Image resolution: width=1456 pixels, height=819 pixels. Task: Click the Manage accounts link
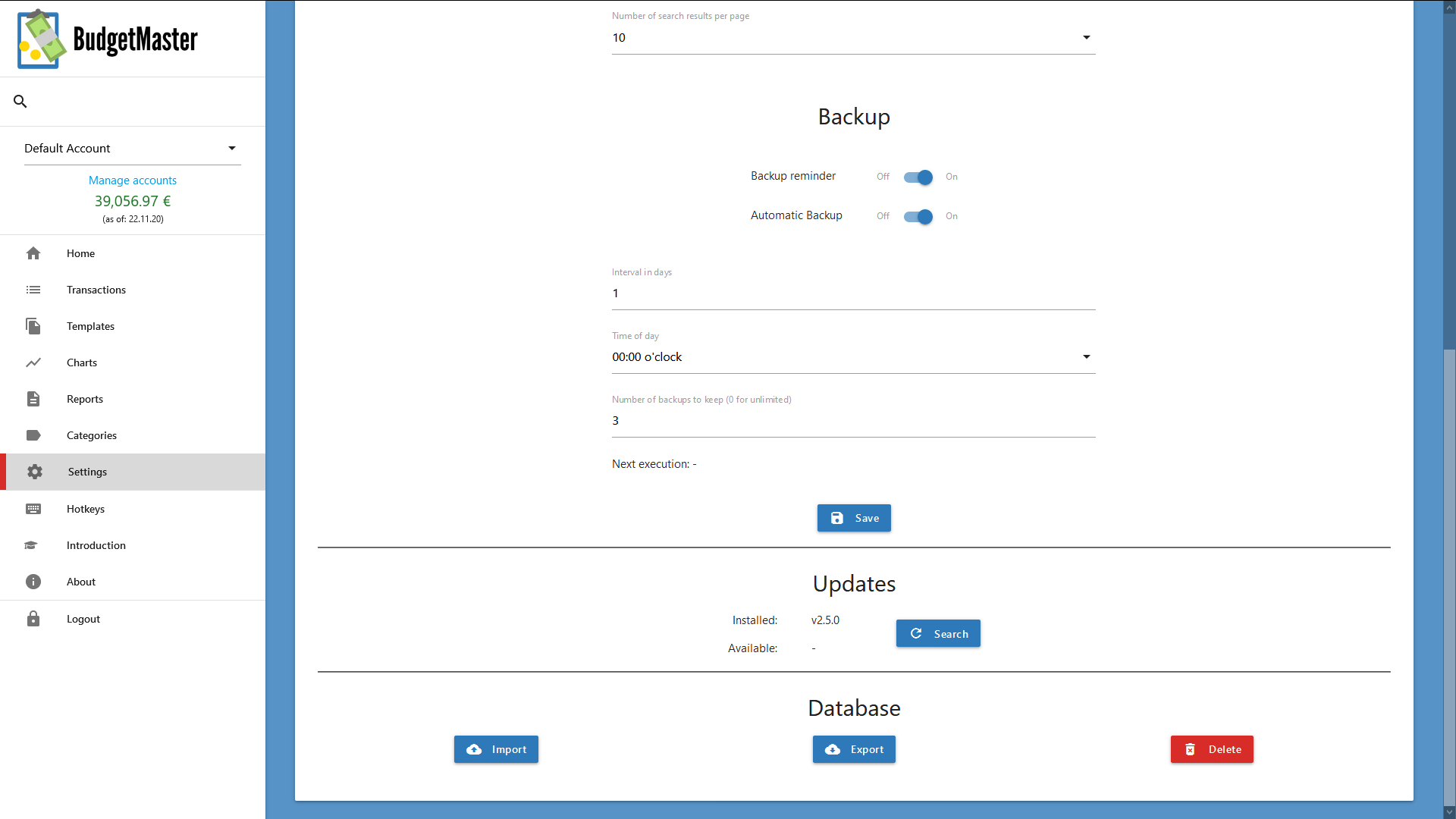(133, 180)
